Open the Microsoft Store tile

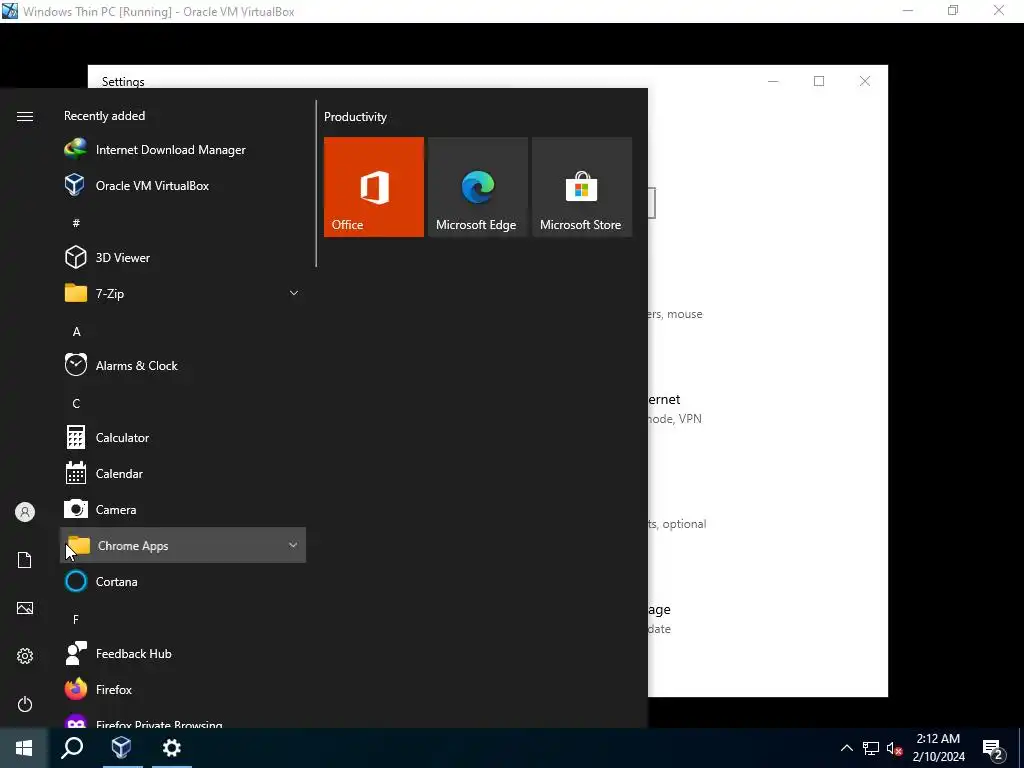pos(582,187)
